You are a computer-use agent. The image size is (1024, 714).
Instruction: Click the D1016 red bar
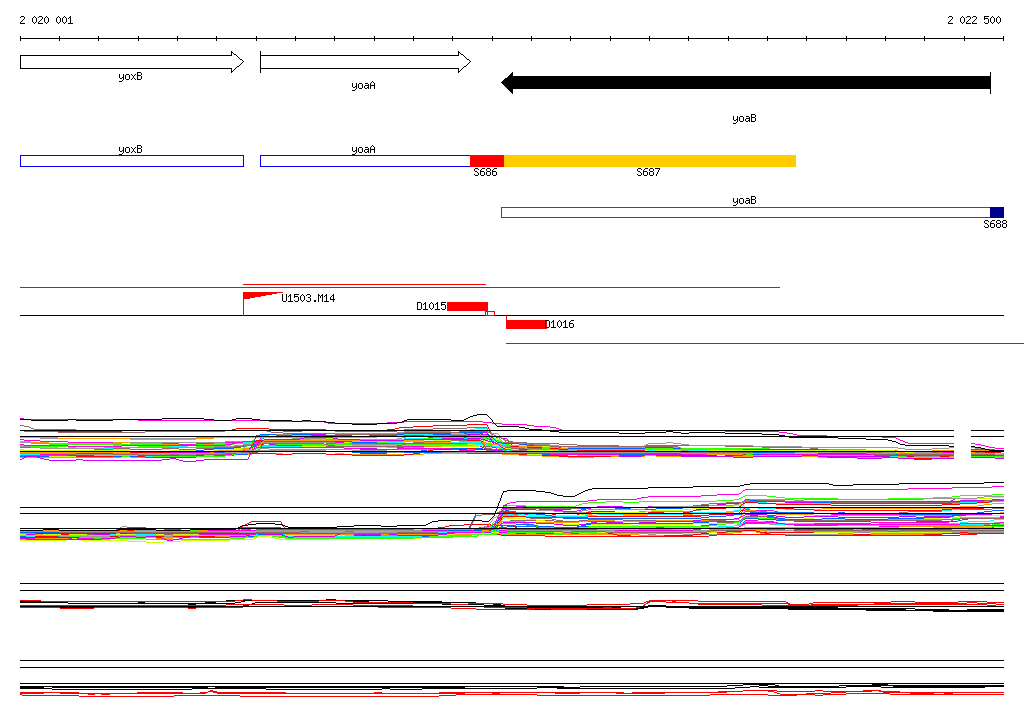pos(526,325)
